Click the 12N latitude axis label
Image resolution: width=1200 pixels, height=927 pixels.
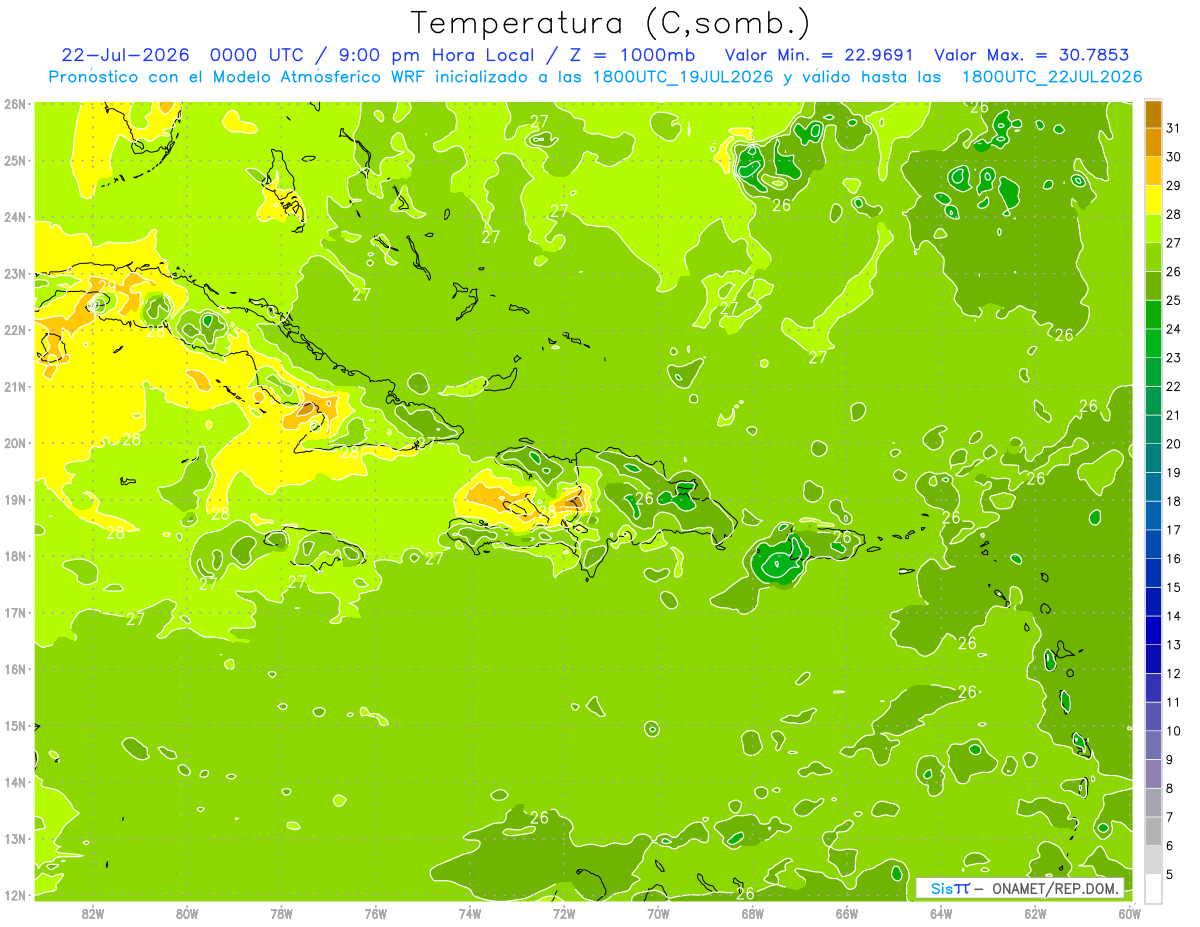[x=15, y=895]
